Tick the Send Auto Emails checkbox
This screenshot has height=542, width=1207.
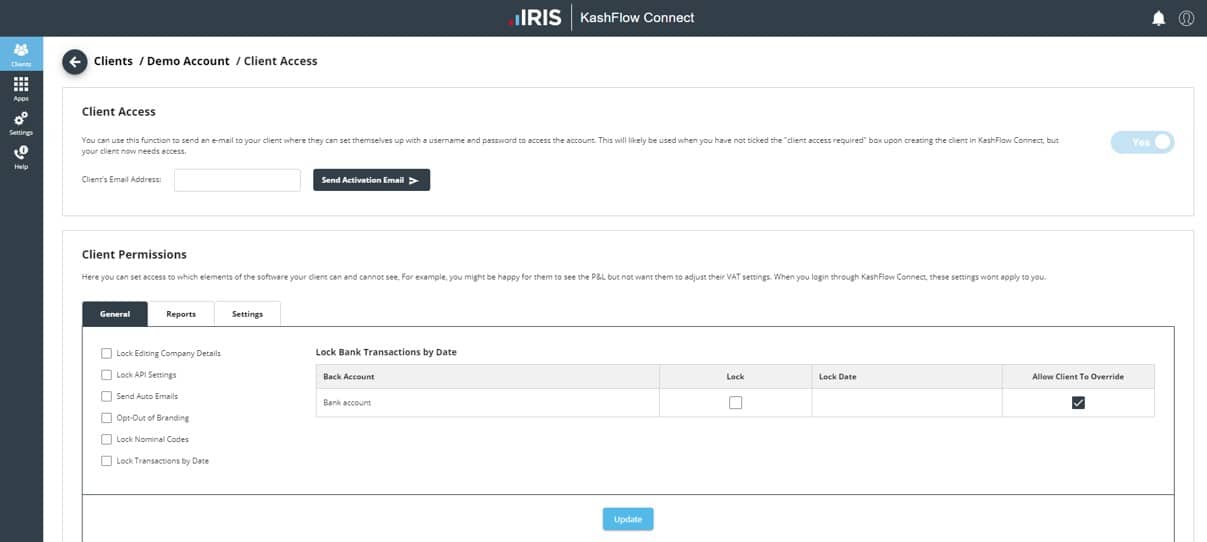107,396
